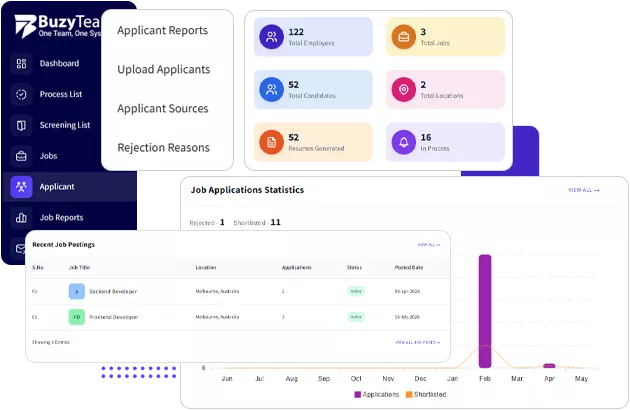630x410 pixels.
Task: Click the orange Shortlisted legend swatch
Action: [x=409, y=395]
